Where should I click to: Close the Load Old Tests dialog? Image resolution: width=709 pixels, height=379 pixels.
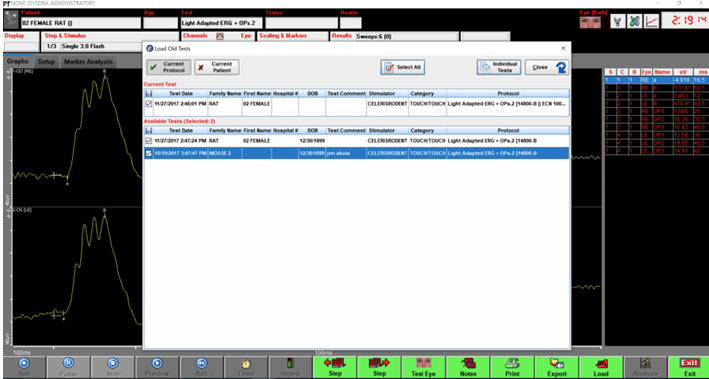pos(547,67)
